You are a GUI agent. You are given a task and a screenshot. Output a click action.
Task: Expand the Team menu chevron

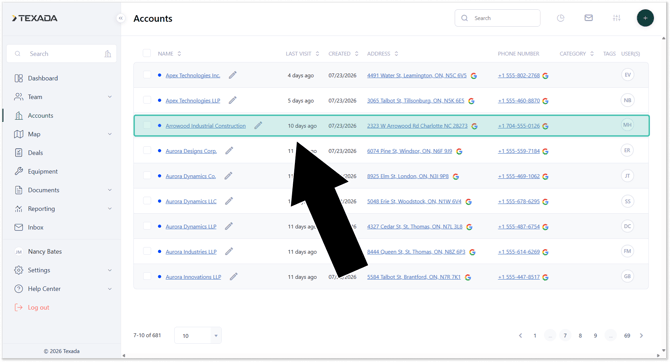coord(110,97)
